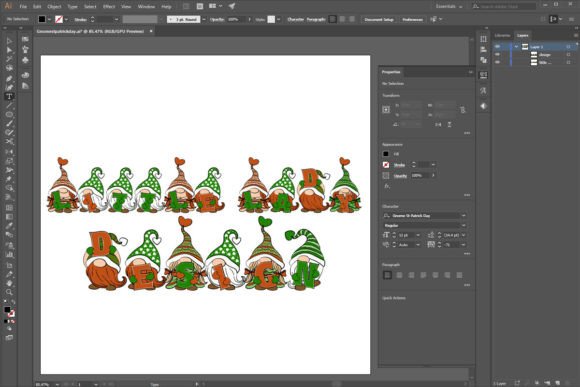Open the Character panel link

[296, 19]
